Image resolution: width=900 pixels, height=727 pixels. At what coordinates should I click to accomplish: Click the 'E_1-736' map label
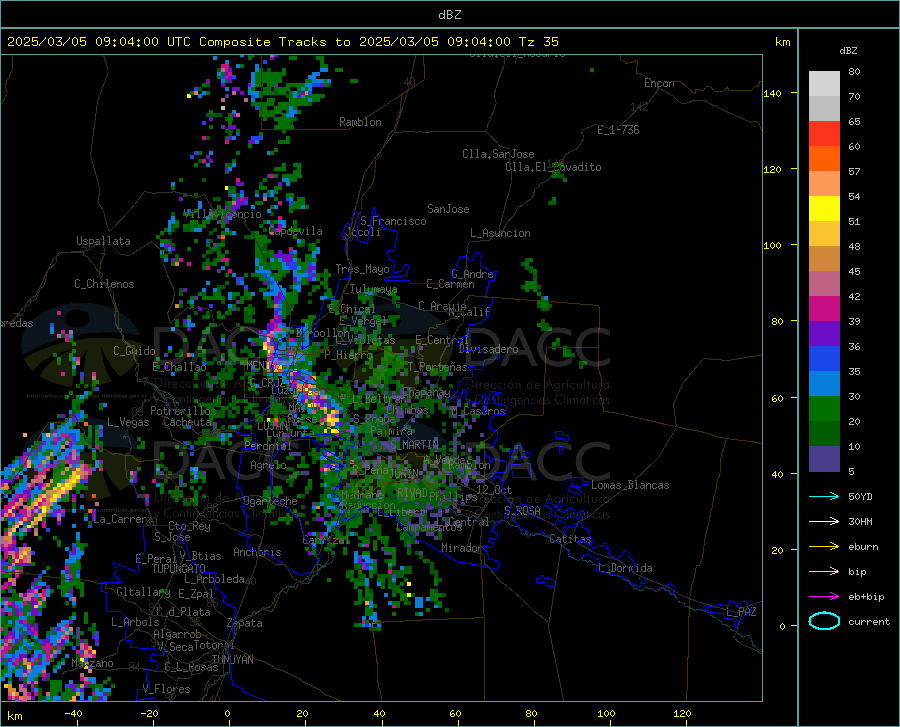click(x=618, y=130)
